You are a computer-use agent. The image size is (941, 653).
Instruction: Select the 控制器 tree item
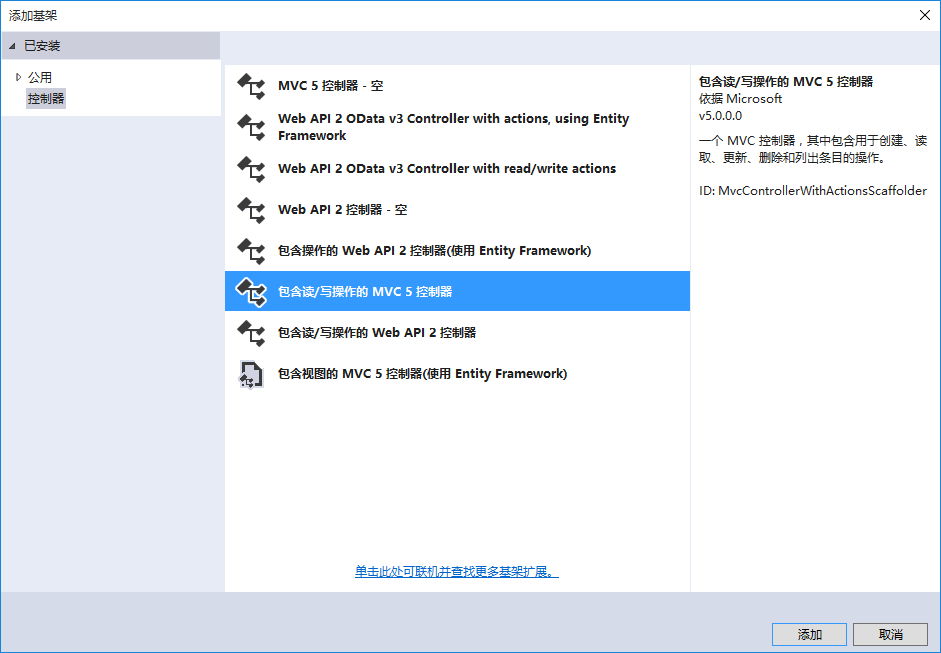click(x=46, y=99)
